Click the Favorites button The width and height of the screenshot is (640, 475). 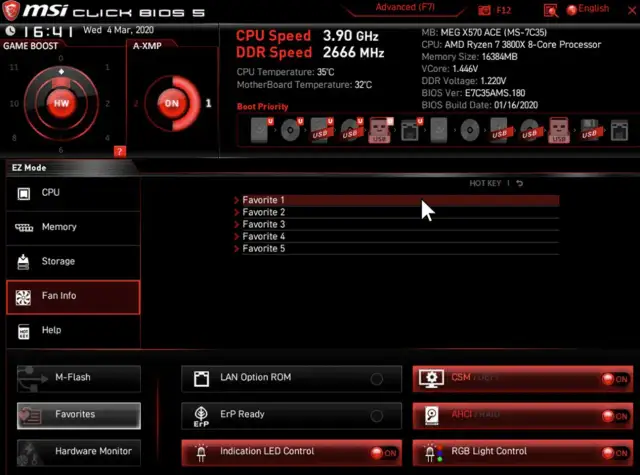(79, 415)
